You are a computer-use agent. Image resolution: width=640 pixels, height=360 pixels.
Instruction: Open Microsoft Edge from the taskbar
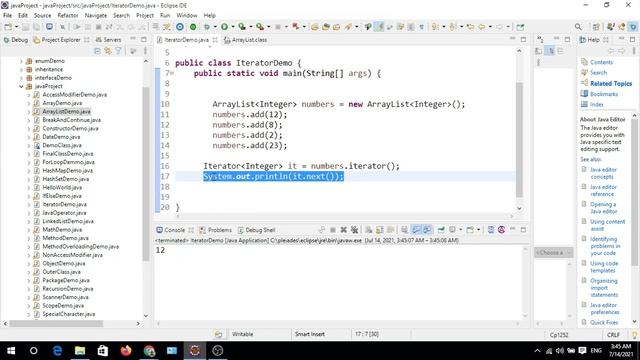[57, 351]
